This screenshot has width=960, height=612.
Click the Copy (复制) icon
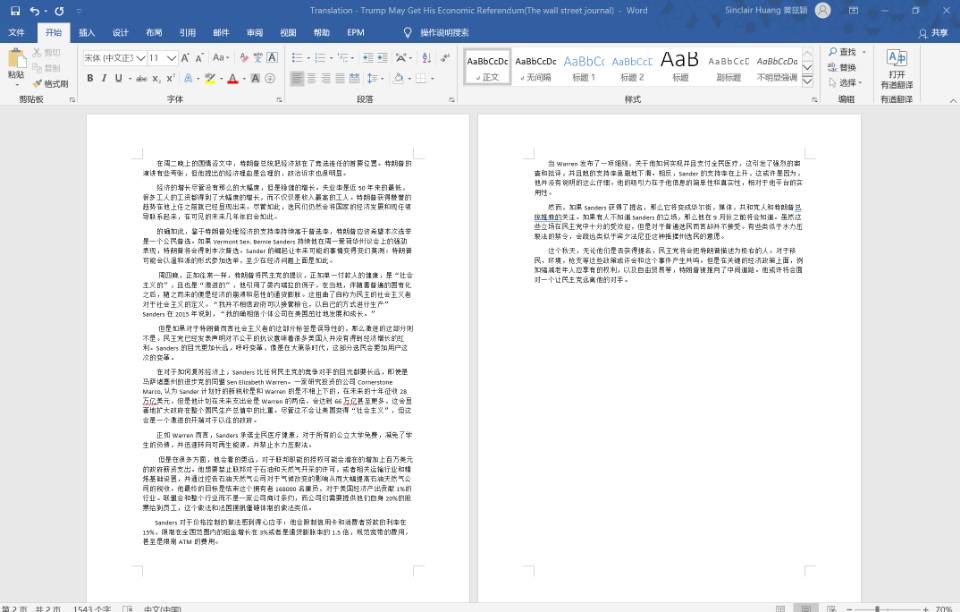(38, 68)
